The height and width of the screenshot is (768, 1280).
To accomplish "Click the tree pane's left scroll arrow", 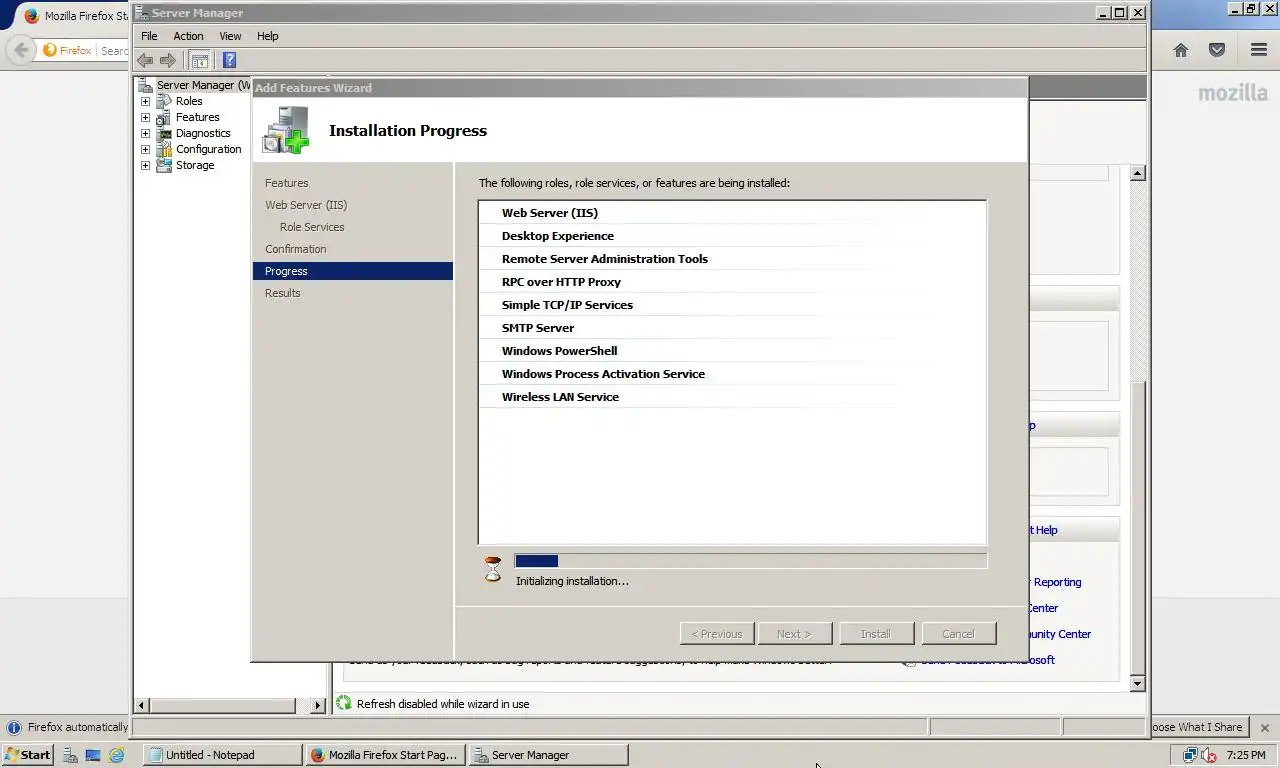I will [x=142, y=705].
